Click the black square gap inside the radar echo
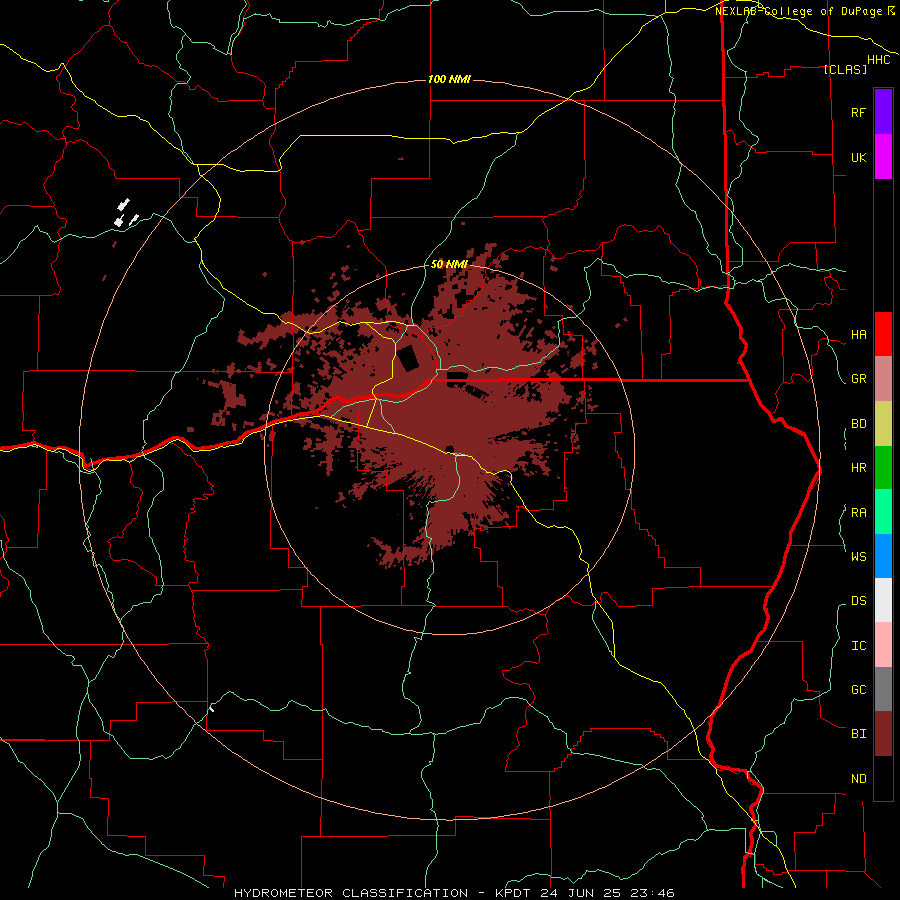 [x=409, y=358]
